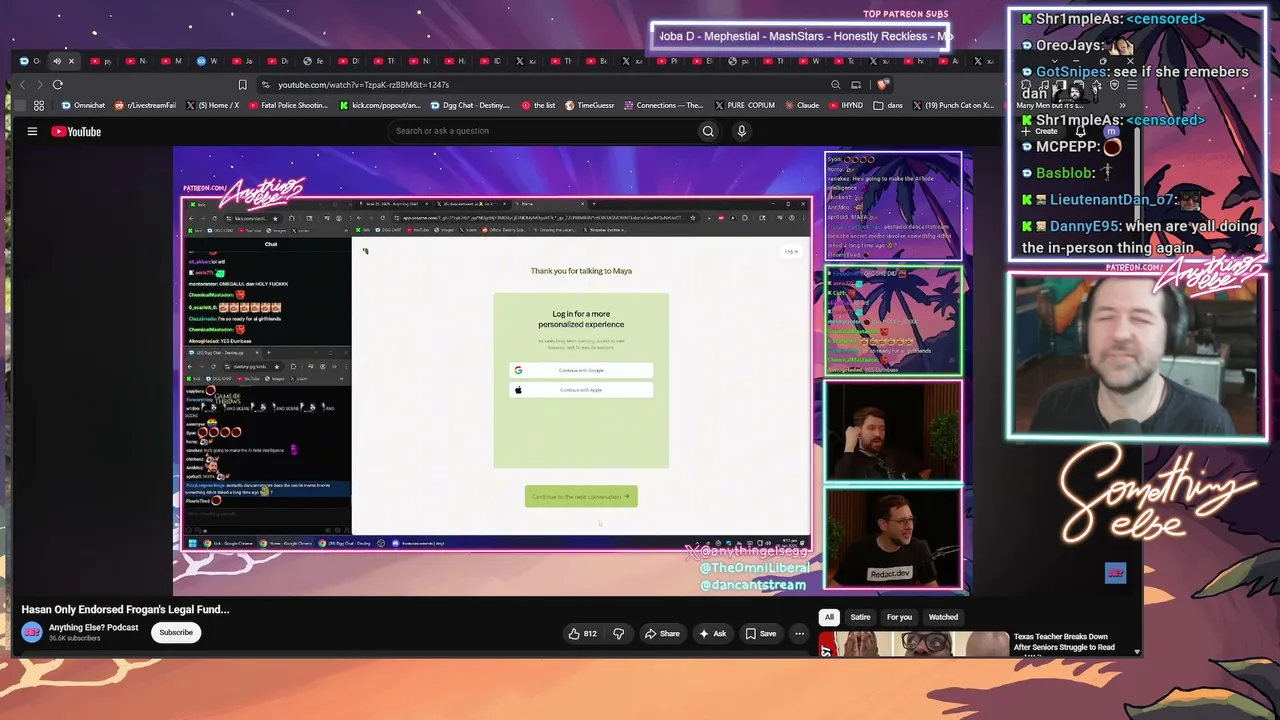The image size is (1280, 720).
Task: Click the Ask button under the video
Action: click(713, 633)
